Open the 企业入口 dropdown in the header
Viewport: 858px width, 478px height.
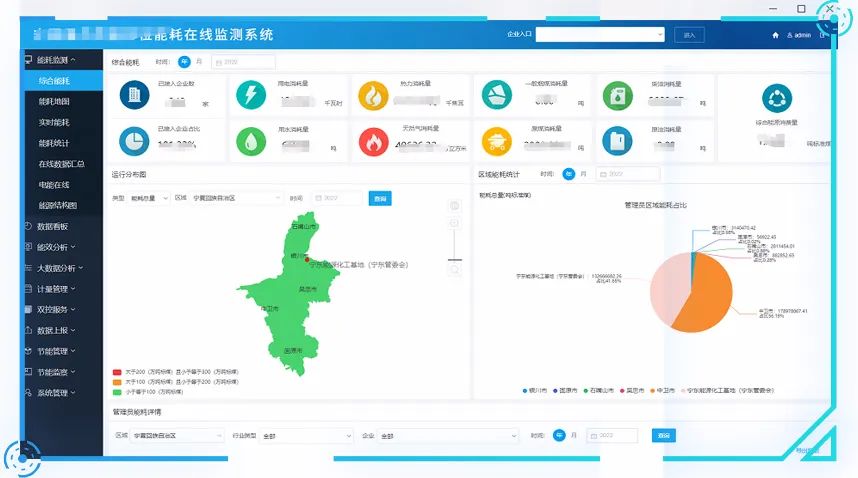click(x=600, y=35)
